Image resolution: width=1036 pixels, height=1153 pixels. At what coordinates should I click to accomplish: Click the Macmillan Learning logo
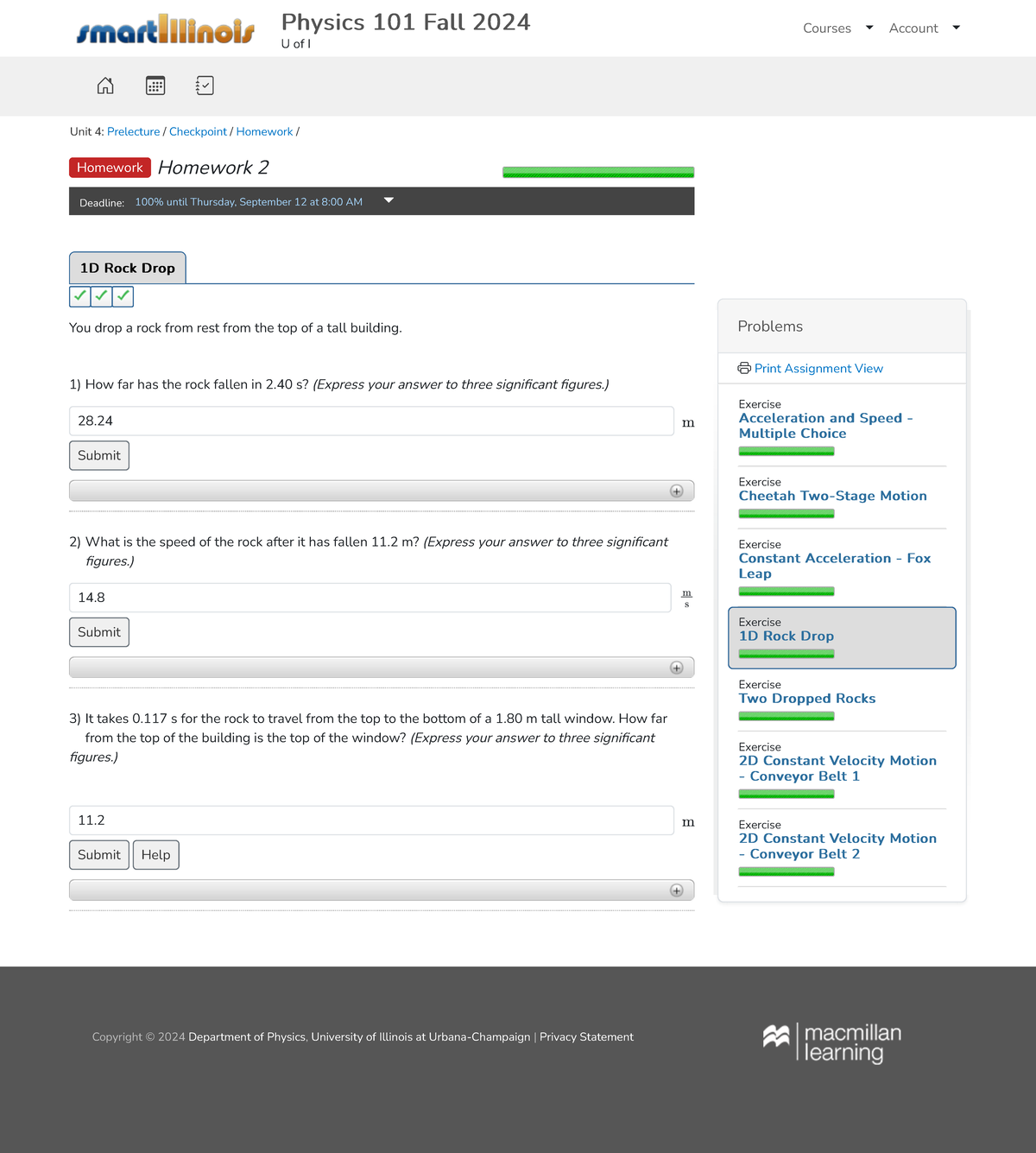click(x=832, y=1042)
